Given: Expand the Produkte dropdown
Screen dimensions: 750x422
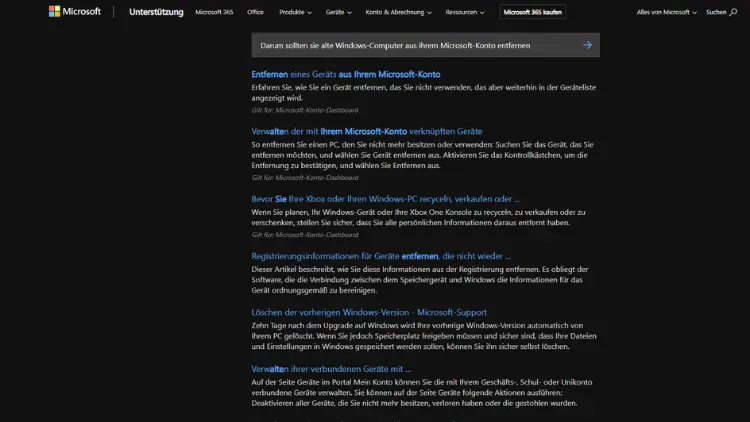Looking at the screenshot, I should coord(295,12).
